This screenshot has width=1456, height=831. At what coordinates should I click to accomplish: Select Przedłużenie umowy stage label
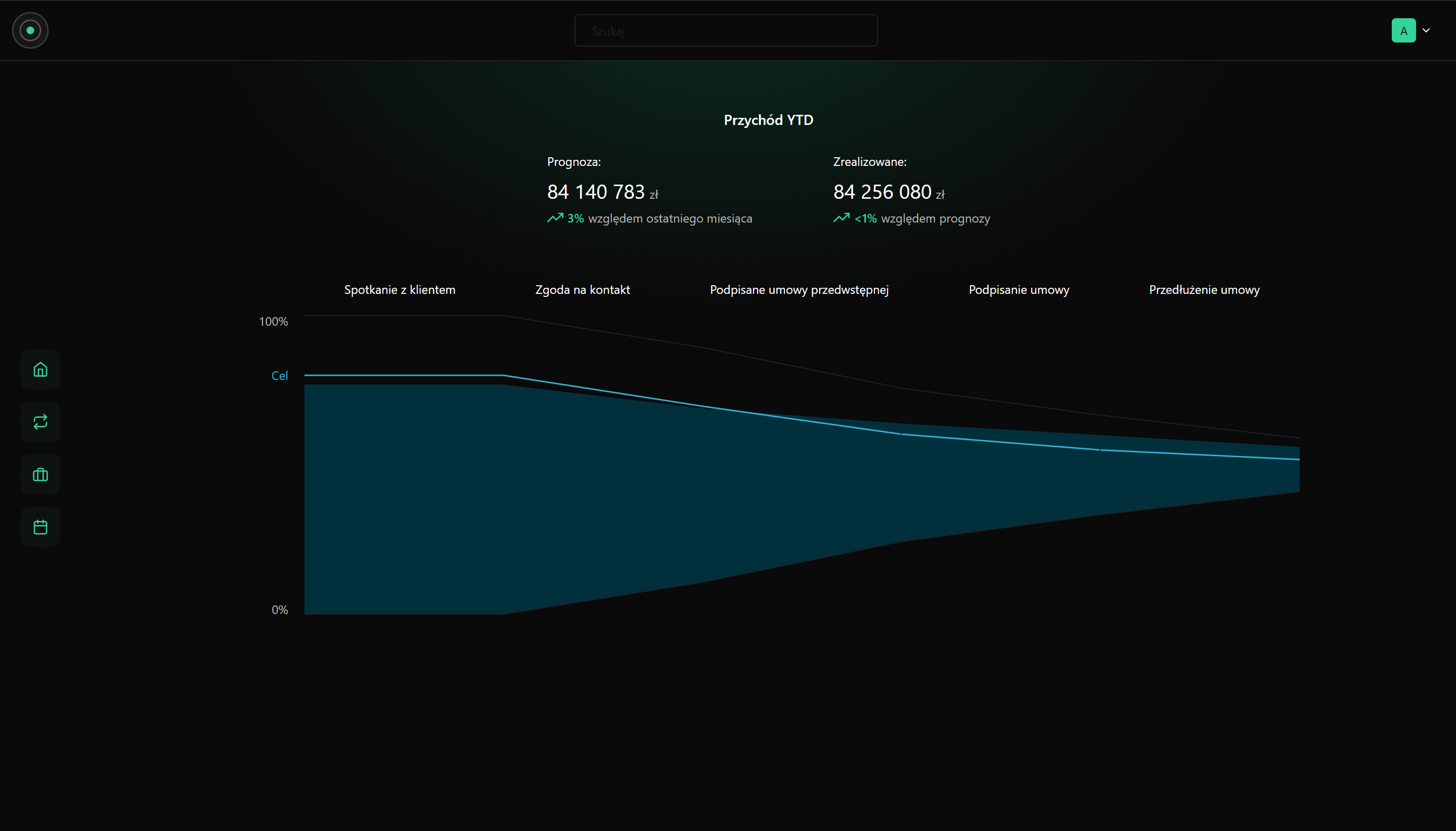click(x=1204, y=290)
